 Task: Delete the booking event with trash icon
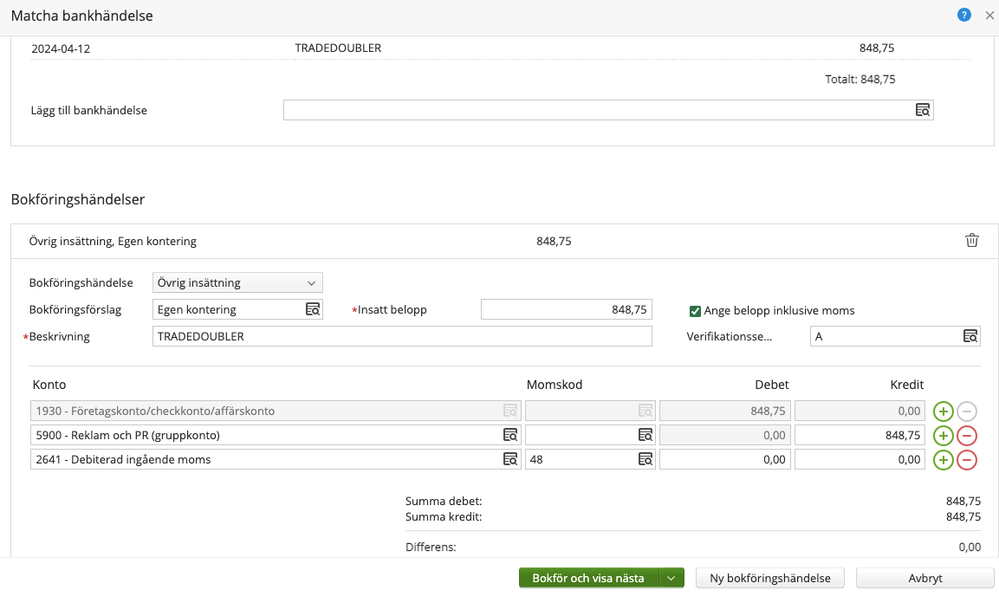click(971, 241)
